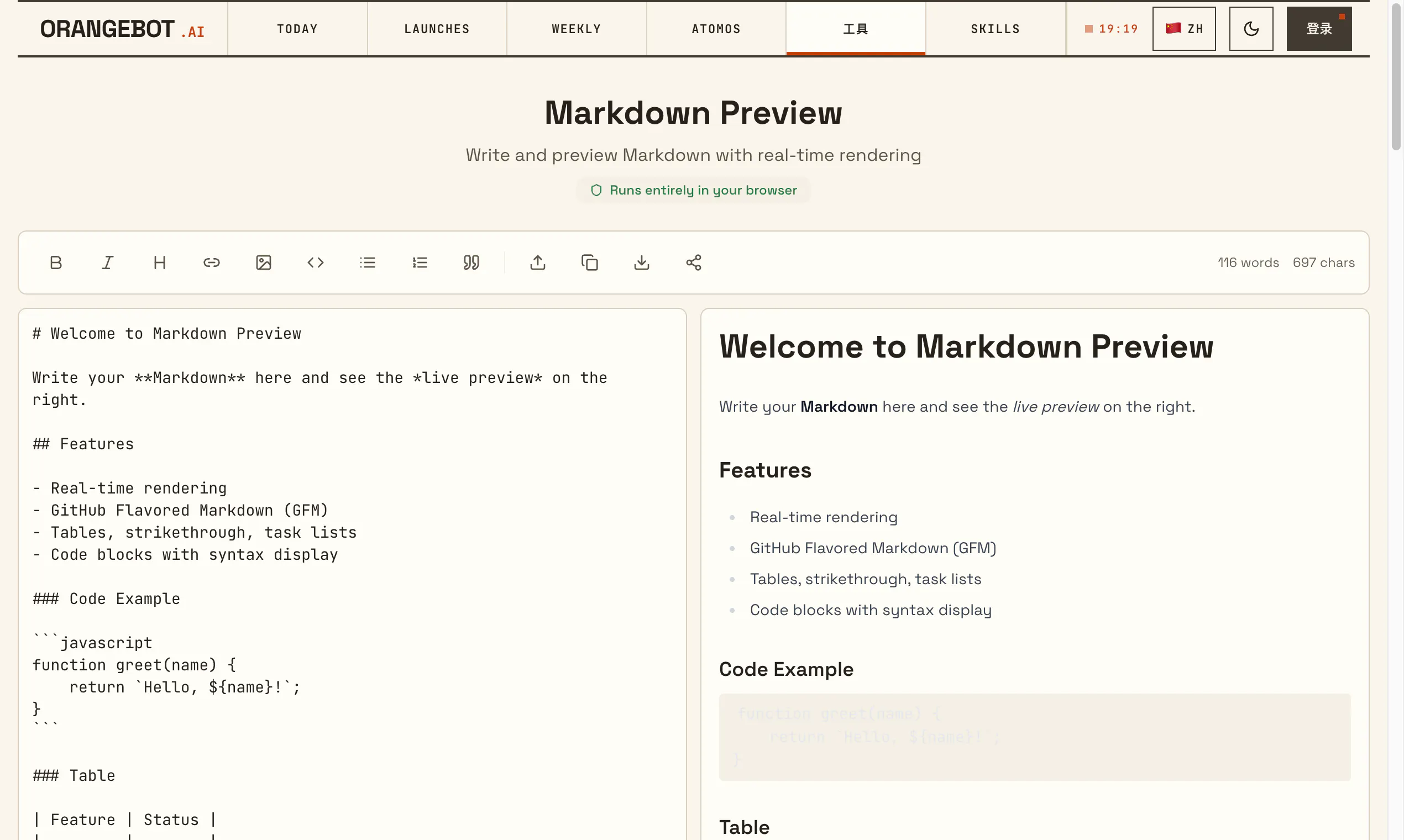Share the document using the share icon
Image resolution: width=1404 pixels, height=840 pixels.
tap(694, 262)
